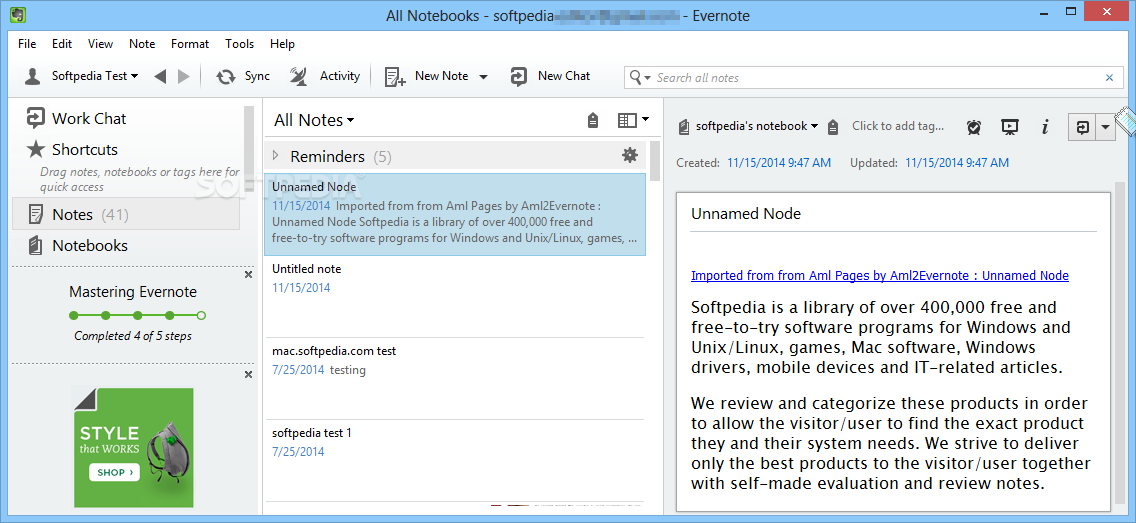The height and width of the screenshot is (523, 1136).
Task: Create a New Note
Action: (426, 76)
